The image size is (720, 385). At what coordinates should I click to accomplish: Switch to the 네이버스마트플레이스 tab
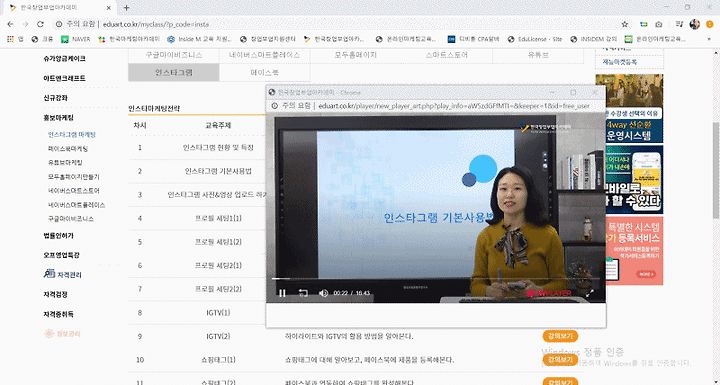point(264,55)
